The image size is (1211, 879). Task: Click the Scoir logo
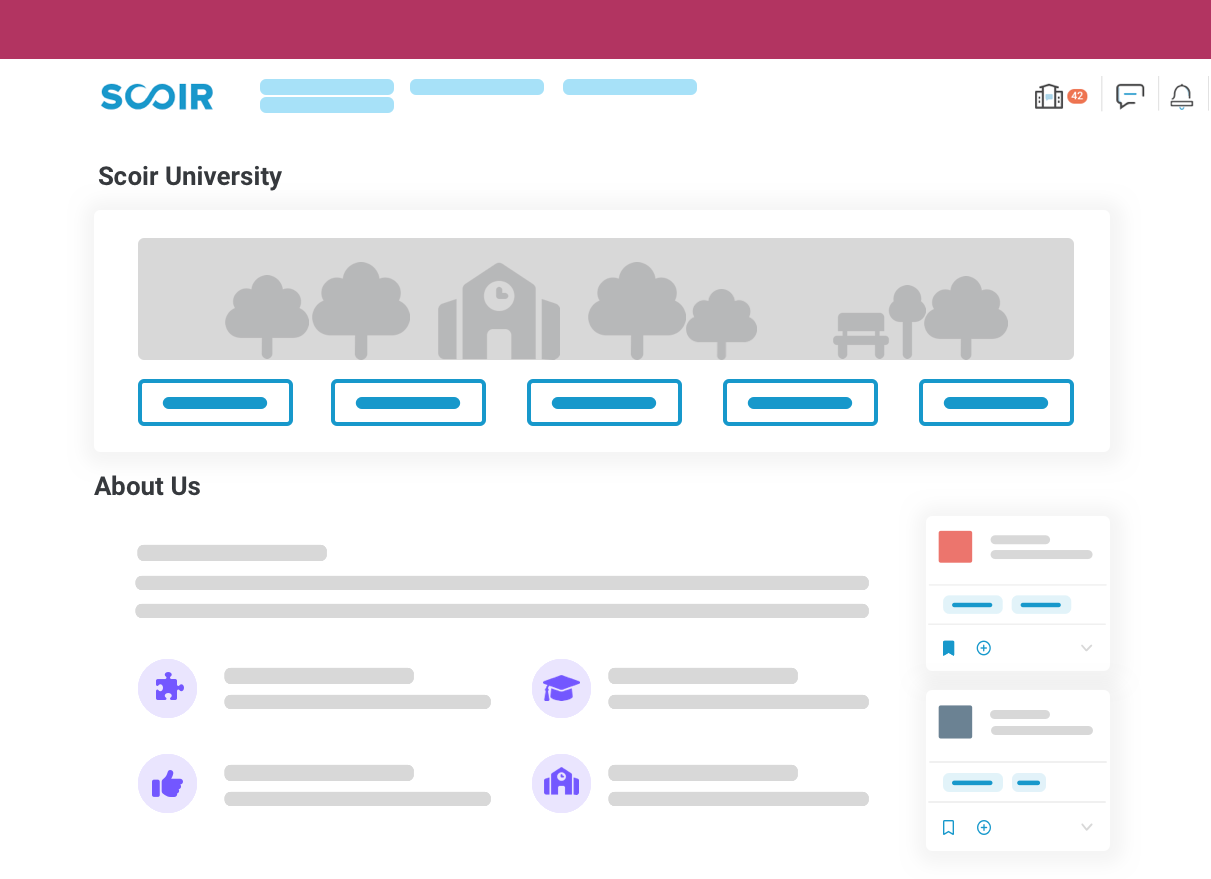tap(157, 97)
